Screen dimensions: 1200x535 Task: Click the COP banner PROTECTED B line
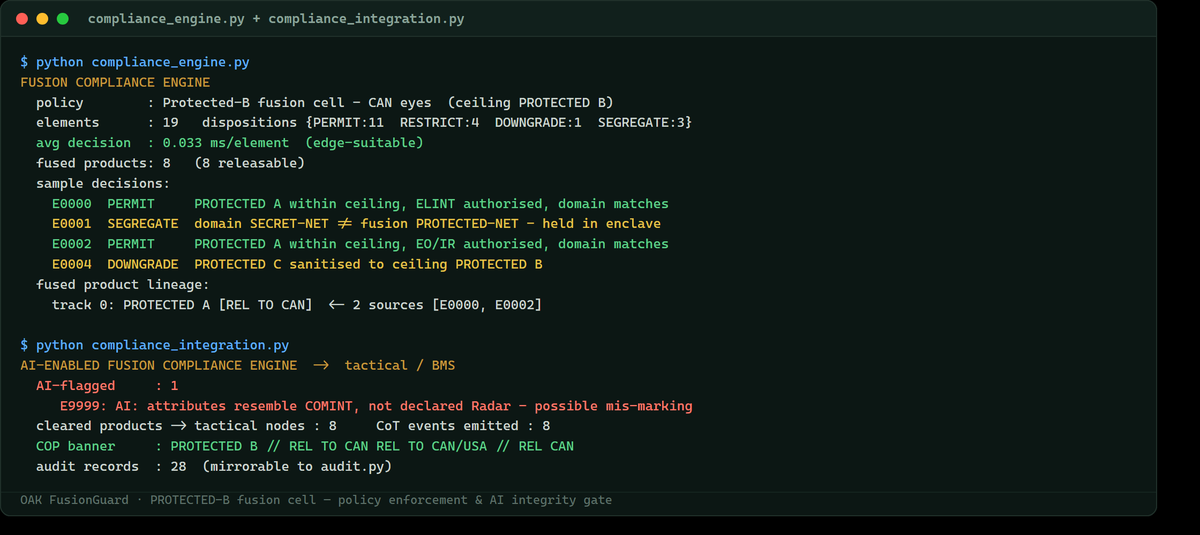[x=305, y=446]
